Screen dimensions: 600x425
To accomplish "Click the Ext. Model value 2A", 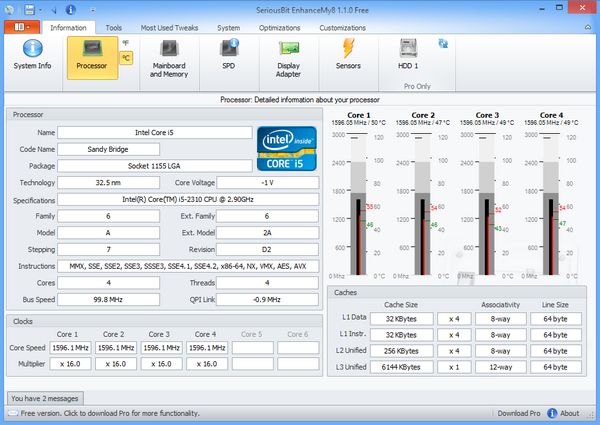I will click(267, 233).
